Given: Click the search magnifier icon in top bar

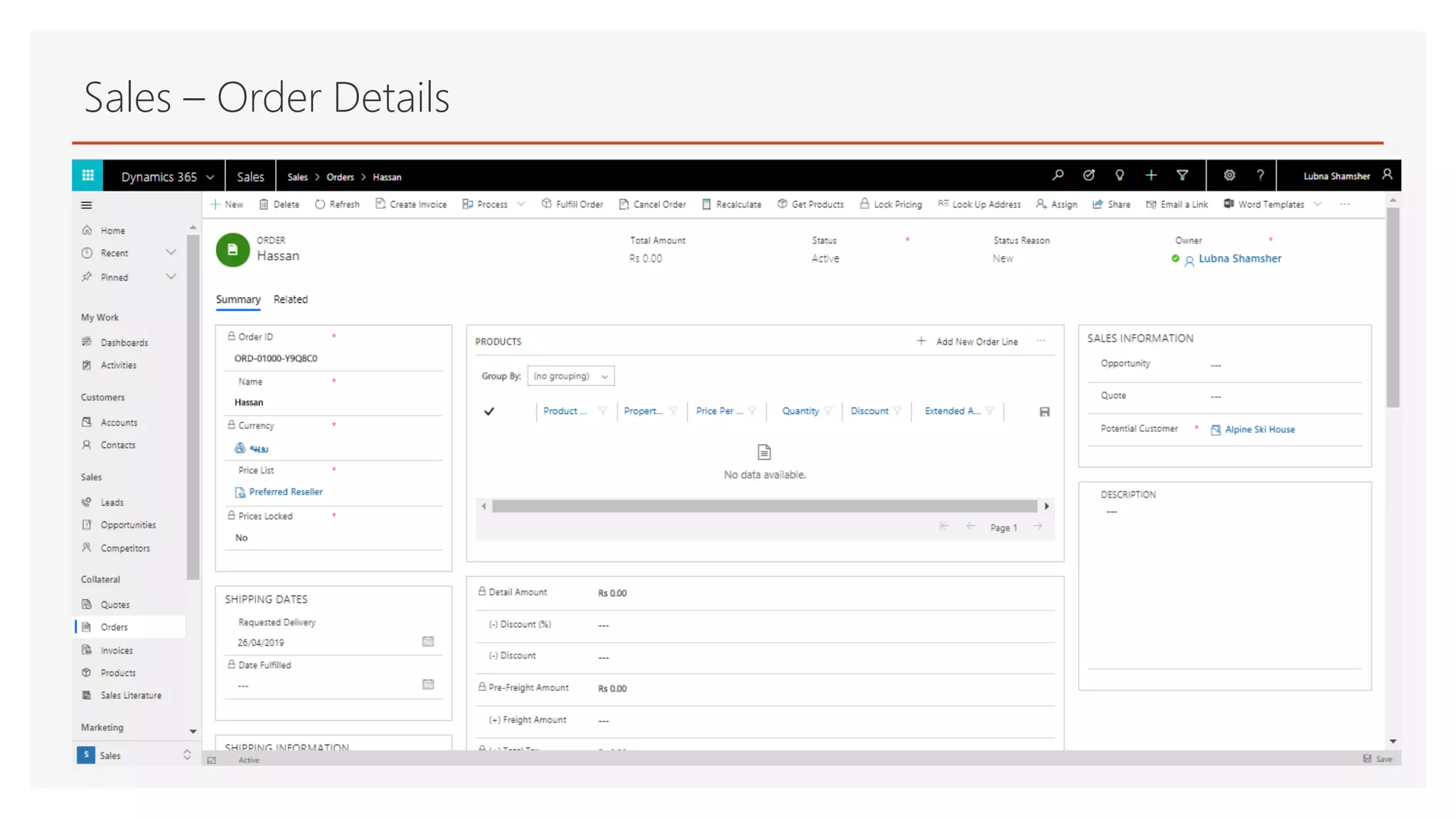Looking at the screenshot, I should click(1058, 176).
